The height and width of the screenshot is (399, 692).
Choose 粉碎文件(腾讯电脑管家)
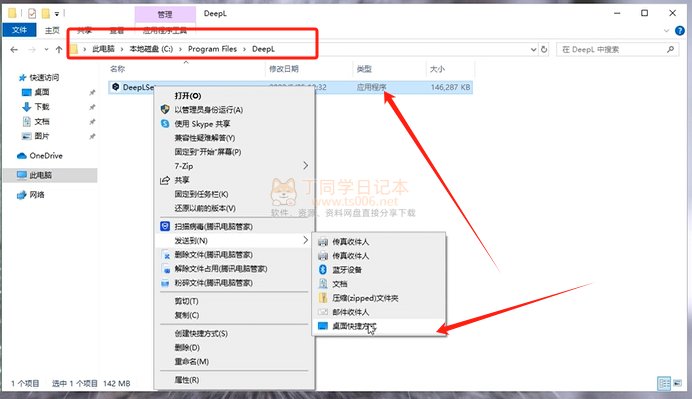coord(234,283)
